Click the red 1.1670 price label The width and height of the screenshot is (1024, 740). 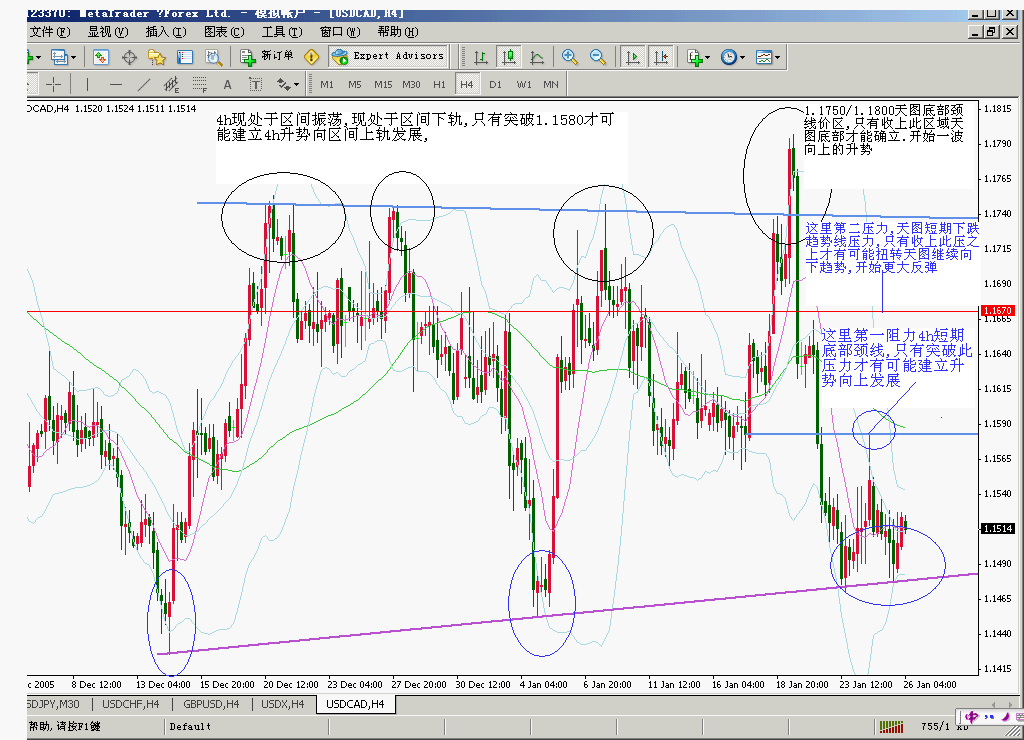click(x=998, y=311)
